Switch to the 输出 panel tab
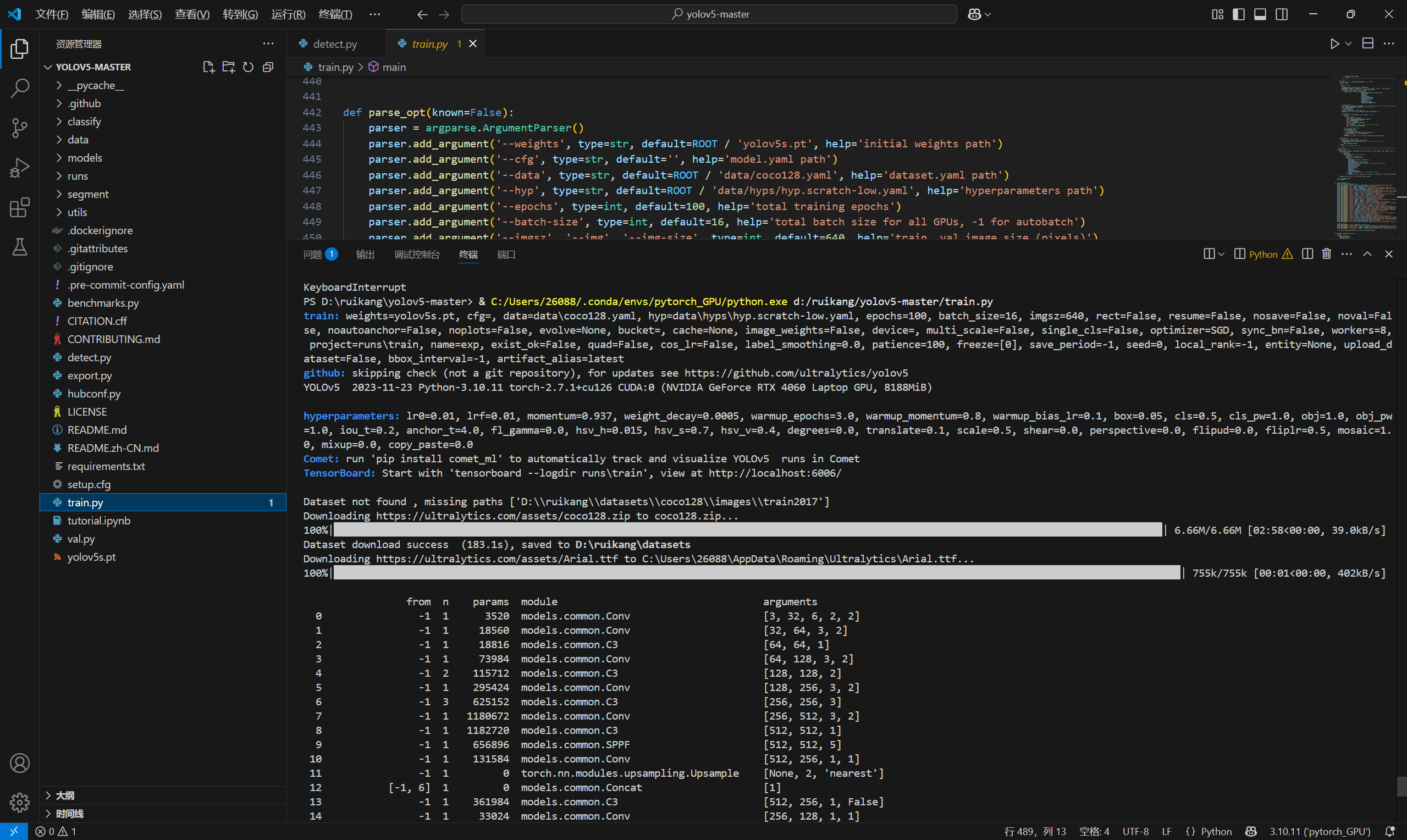 (x=365, y=255)
